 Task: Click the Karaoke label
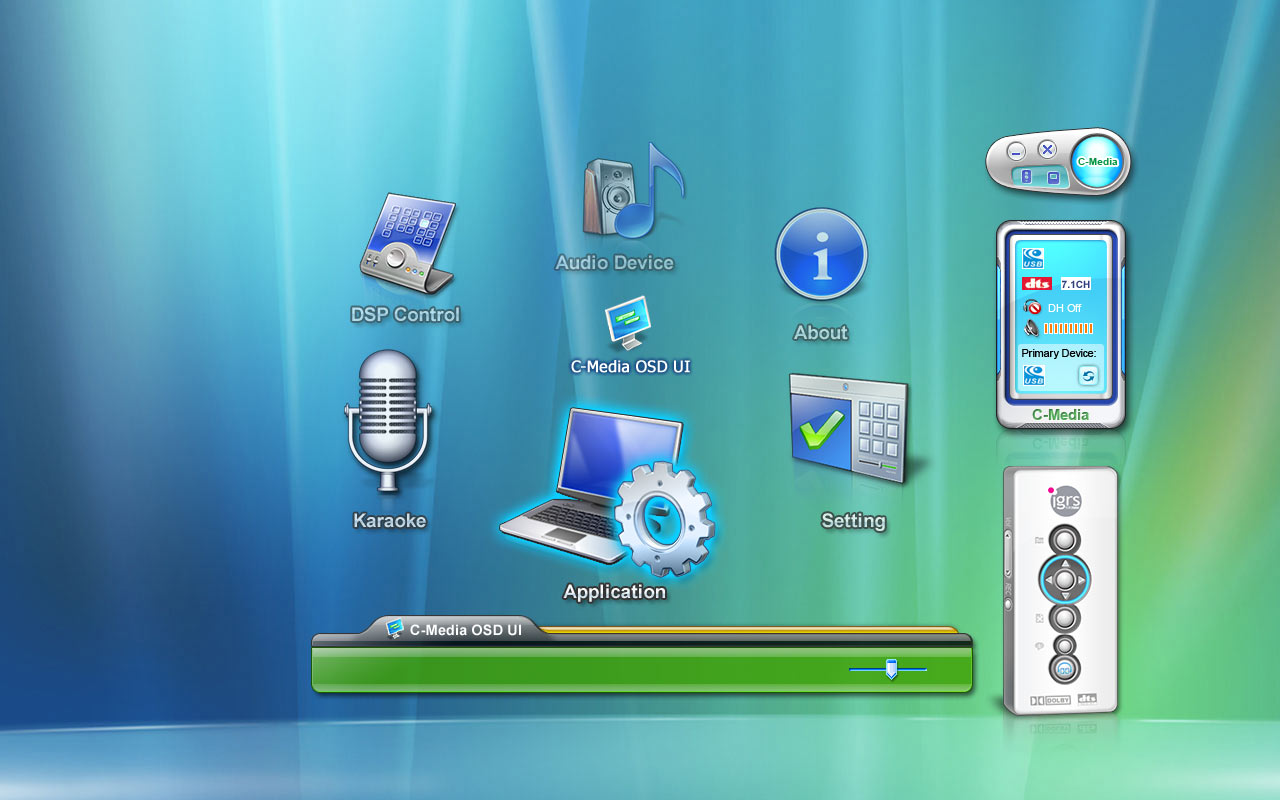pyautogui.click(x=389, y=520)
